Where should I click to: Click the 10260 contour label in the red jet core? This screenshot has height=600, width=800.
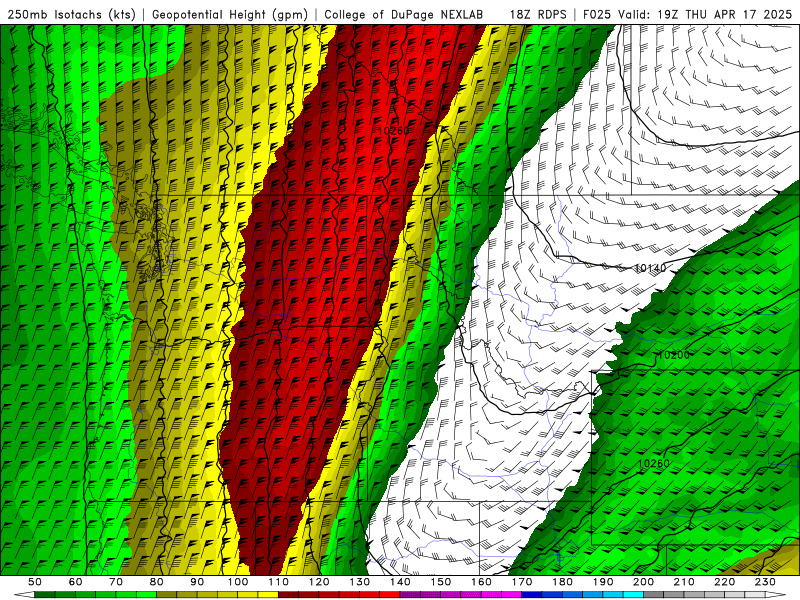393,131
